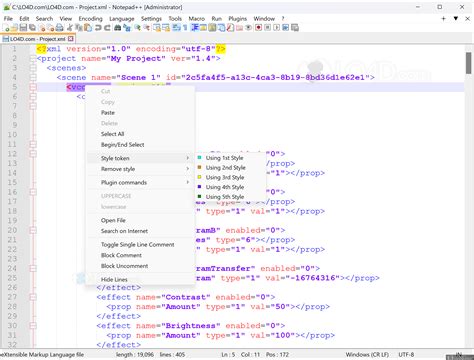Viewport: 474px width, 360px height.
Task: Choose Block Uncomment in context menu
Action: coord(140,266)
